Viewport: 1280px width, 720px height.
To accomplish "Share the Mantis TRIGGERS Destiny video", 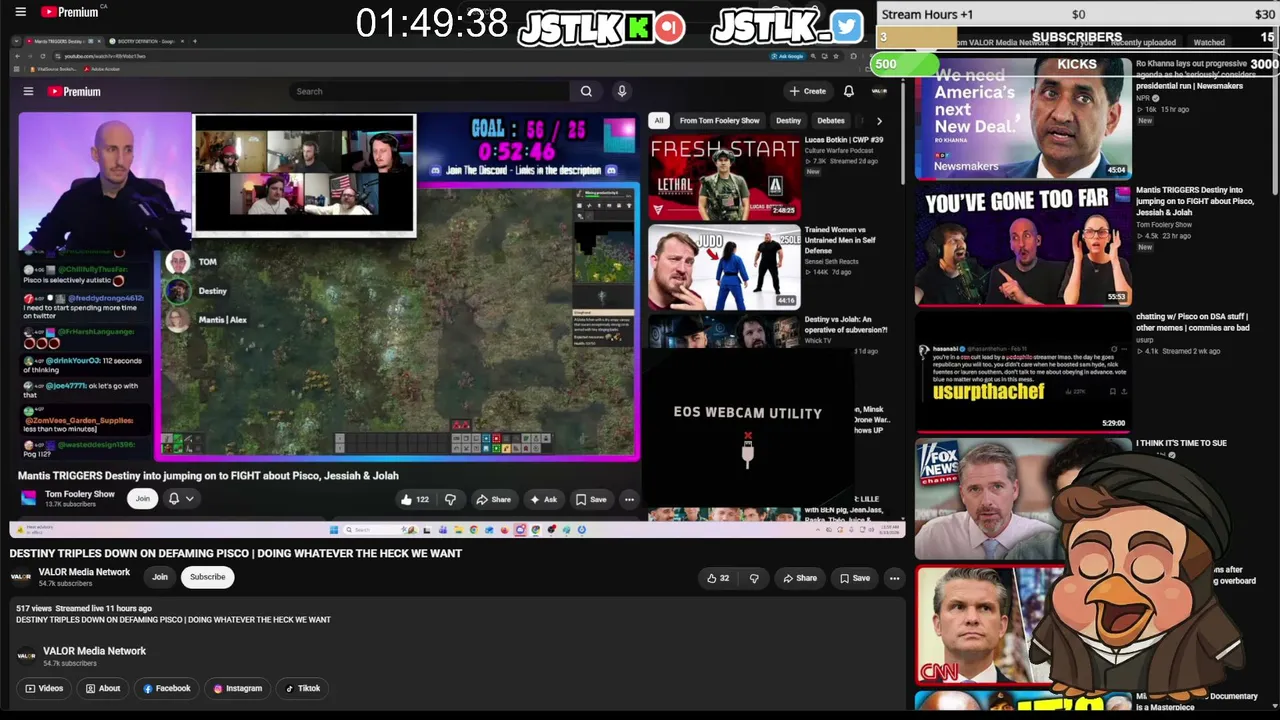I will [x=494, y=499].
